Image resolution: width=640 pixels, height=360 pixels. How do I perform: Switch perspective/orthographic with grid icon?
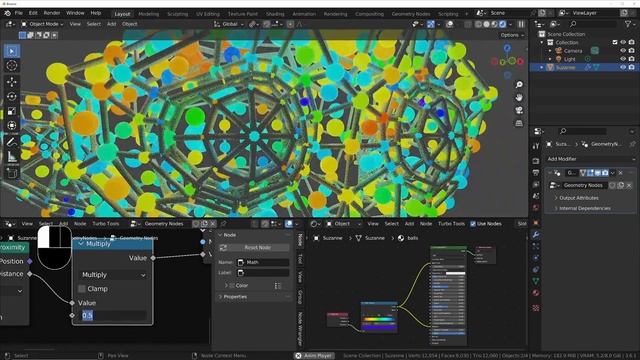pos(519,123)
